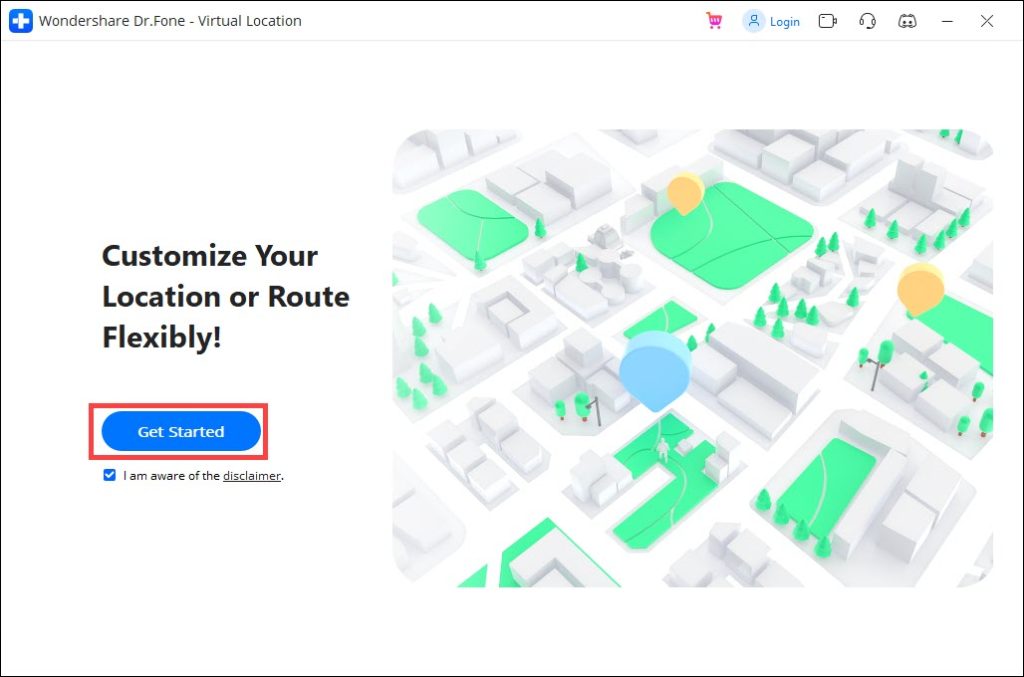Viewport: 1024px width, 677px height.
Task: Open the disclaimer link
Action: (x=251, y=476)
